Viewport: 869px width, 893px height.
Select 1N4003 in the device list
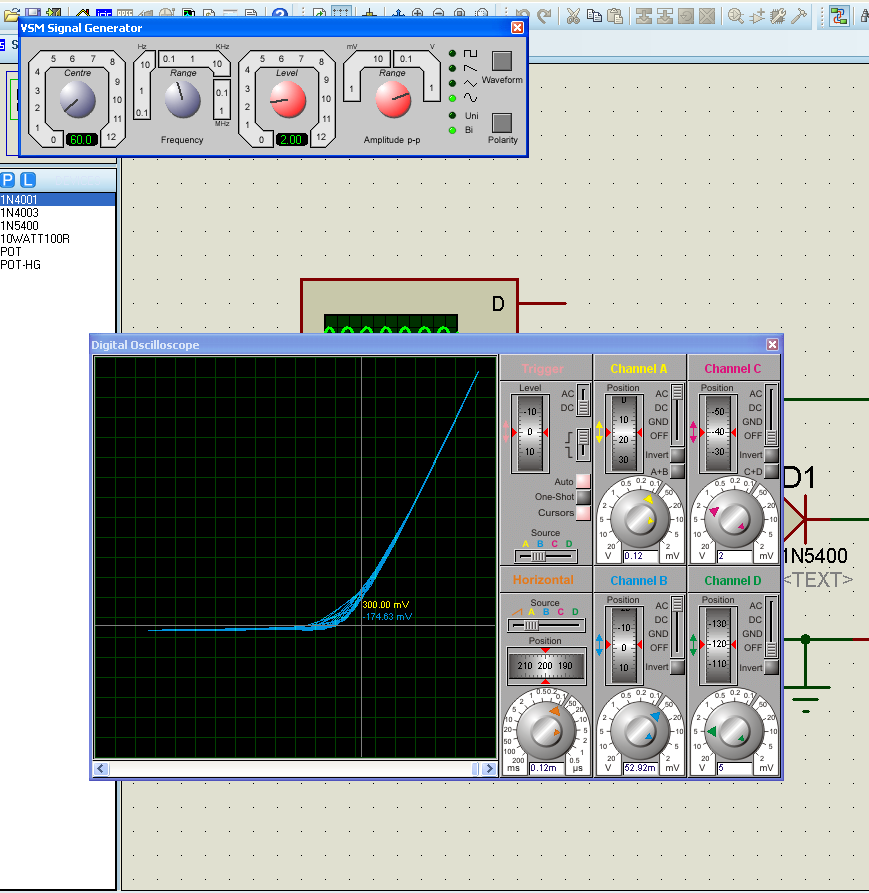[x=58, y=212]
